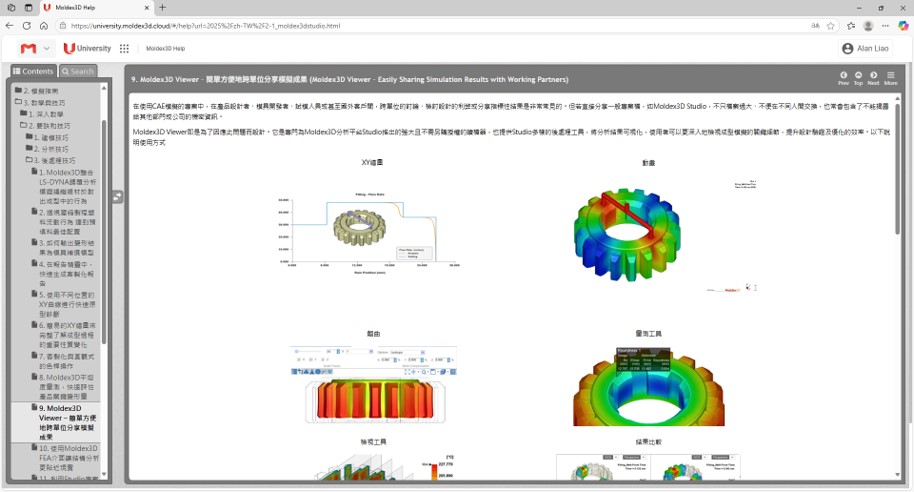The width and height of the screenshot is (914, 492).
Task: Go to the Next help topic
Action: pos(873,78)
